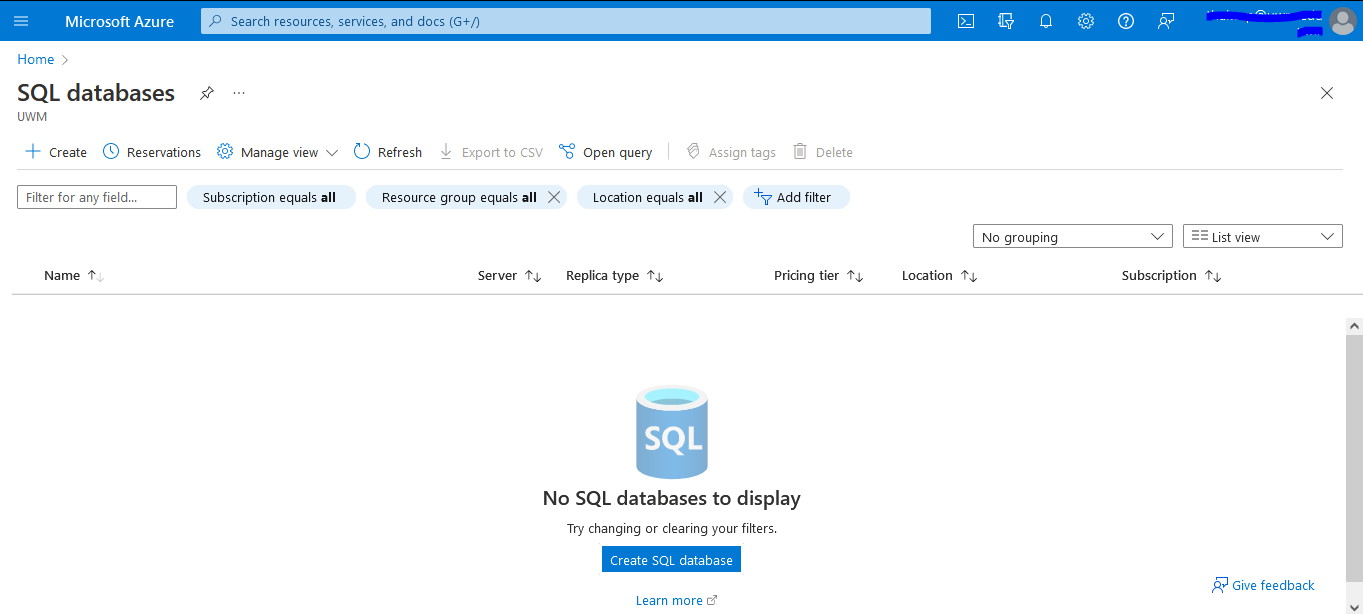Viewport: 1363px width, 614px height.
Task: Open more options beside the page title
Action: tap(238, 92)
